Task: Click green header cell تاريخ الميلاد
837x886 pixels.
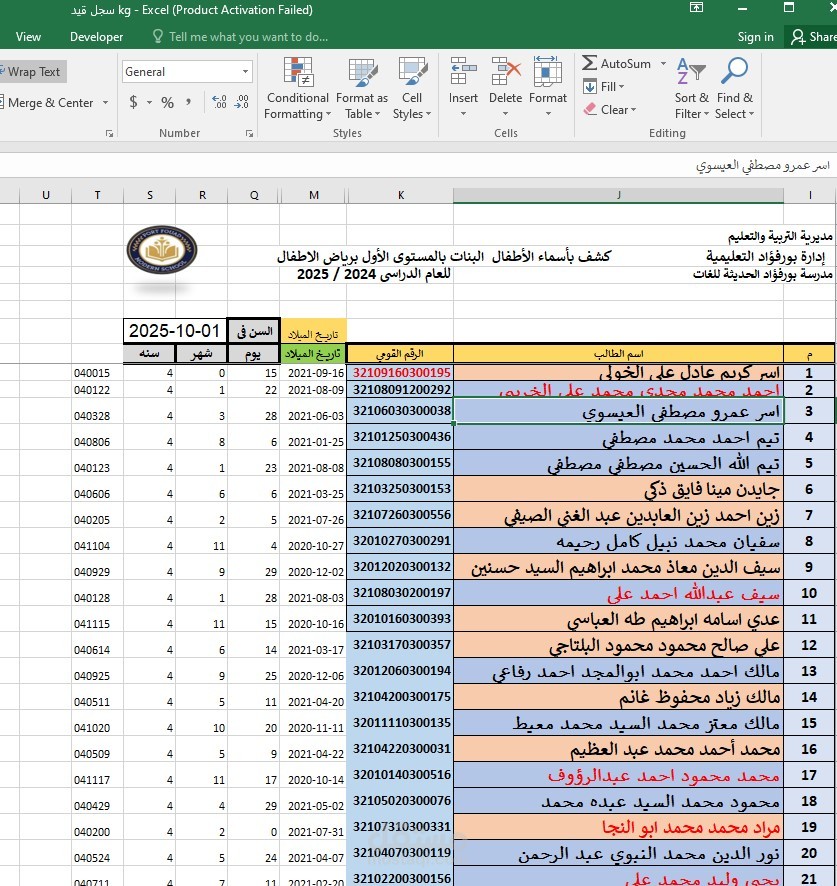Action: [x=314, y=354]
